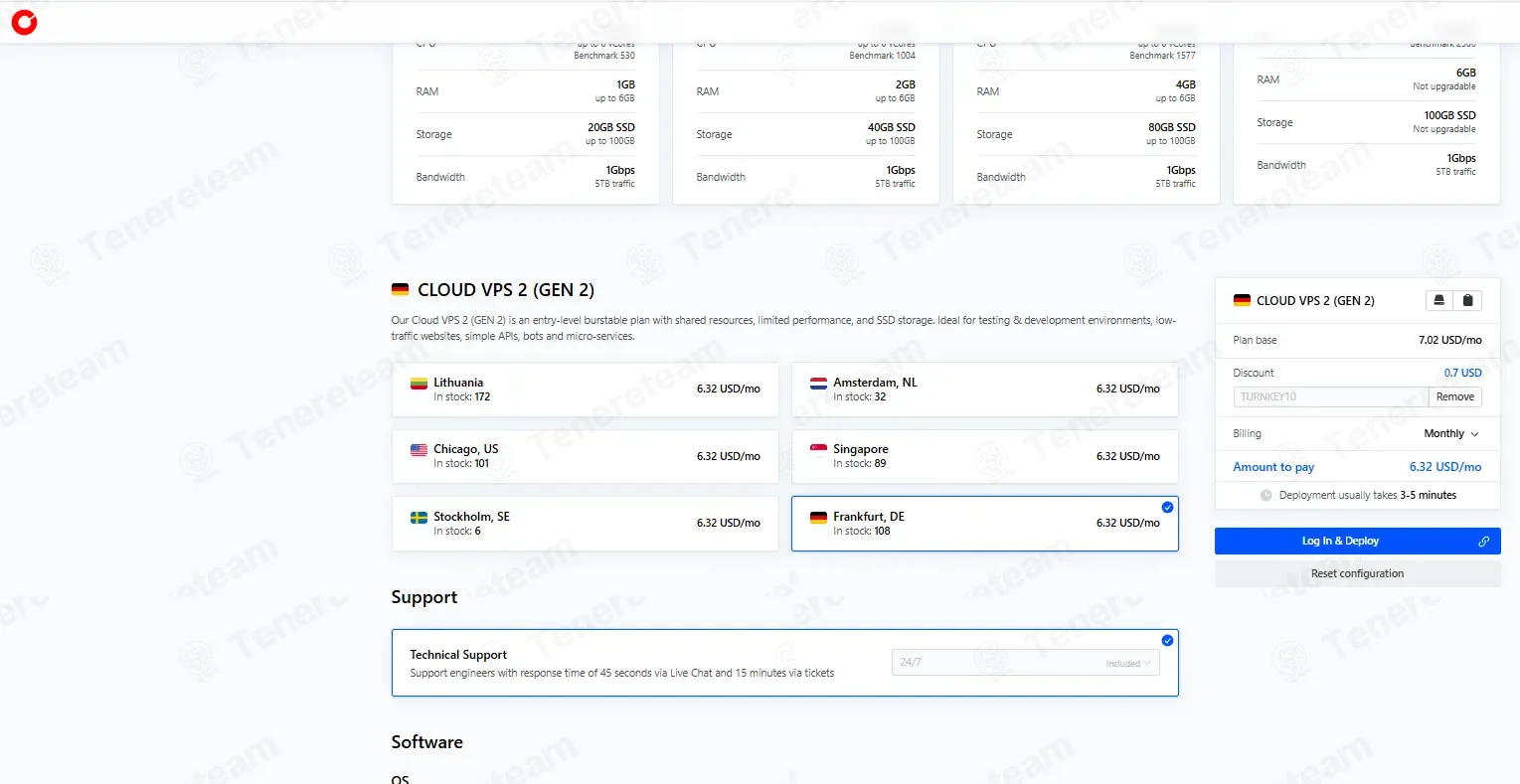Click the 0.7 USD discount value
The width and height of the screenshot is (1520, 784).
tap(1462, 373)
